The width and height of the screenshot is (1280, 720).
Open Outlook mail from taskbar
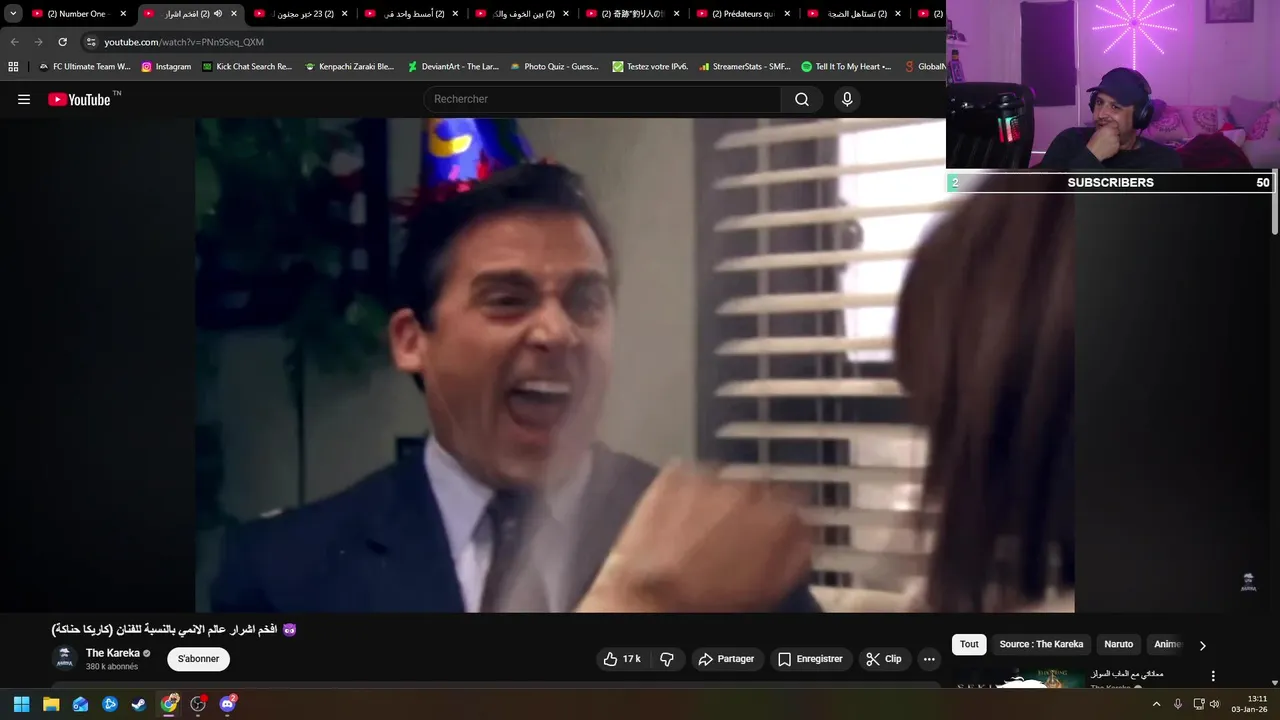(80, 704)
